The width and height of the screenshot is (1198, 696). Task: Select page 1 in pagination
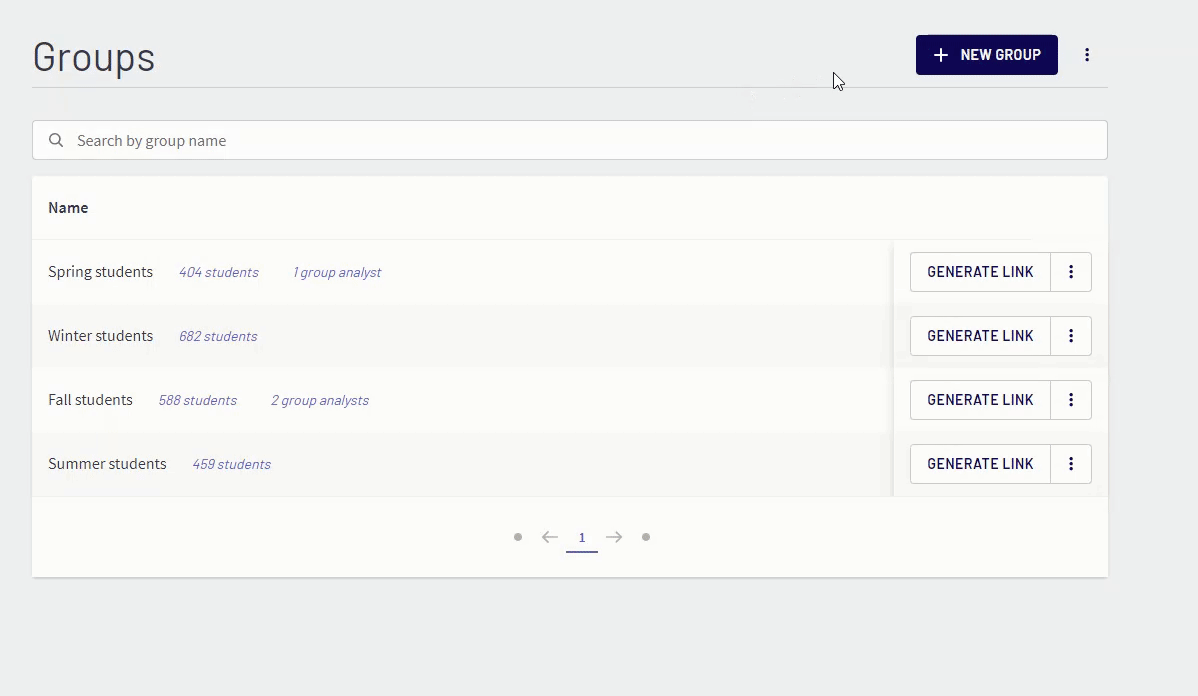click(581, 538)
